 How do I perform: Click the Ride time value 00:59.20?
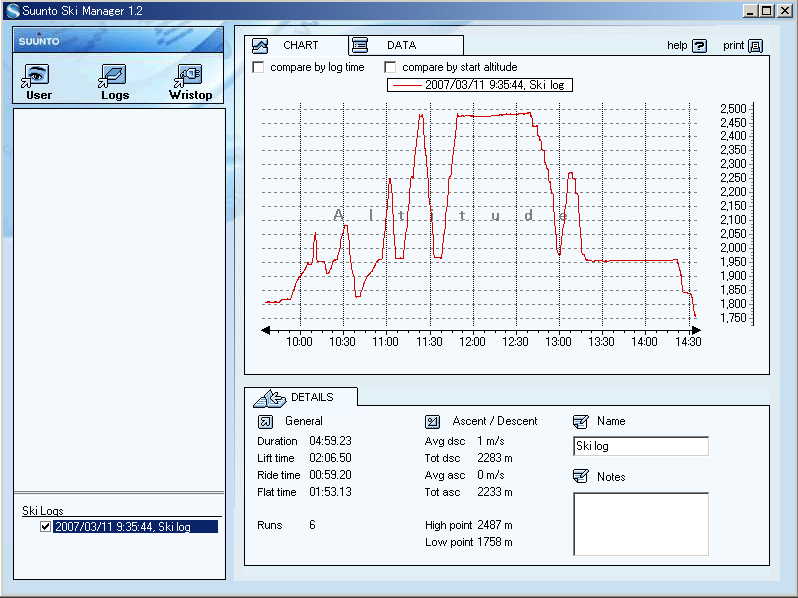coord(330,475)
